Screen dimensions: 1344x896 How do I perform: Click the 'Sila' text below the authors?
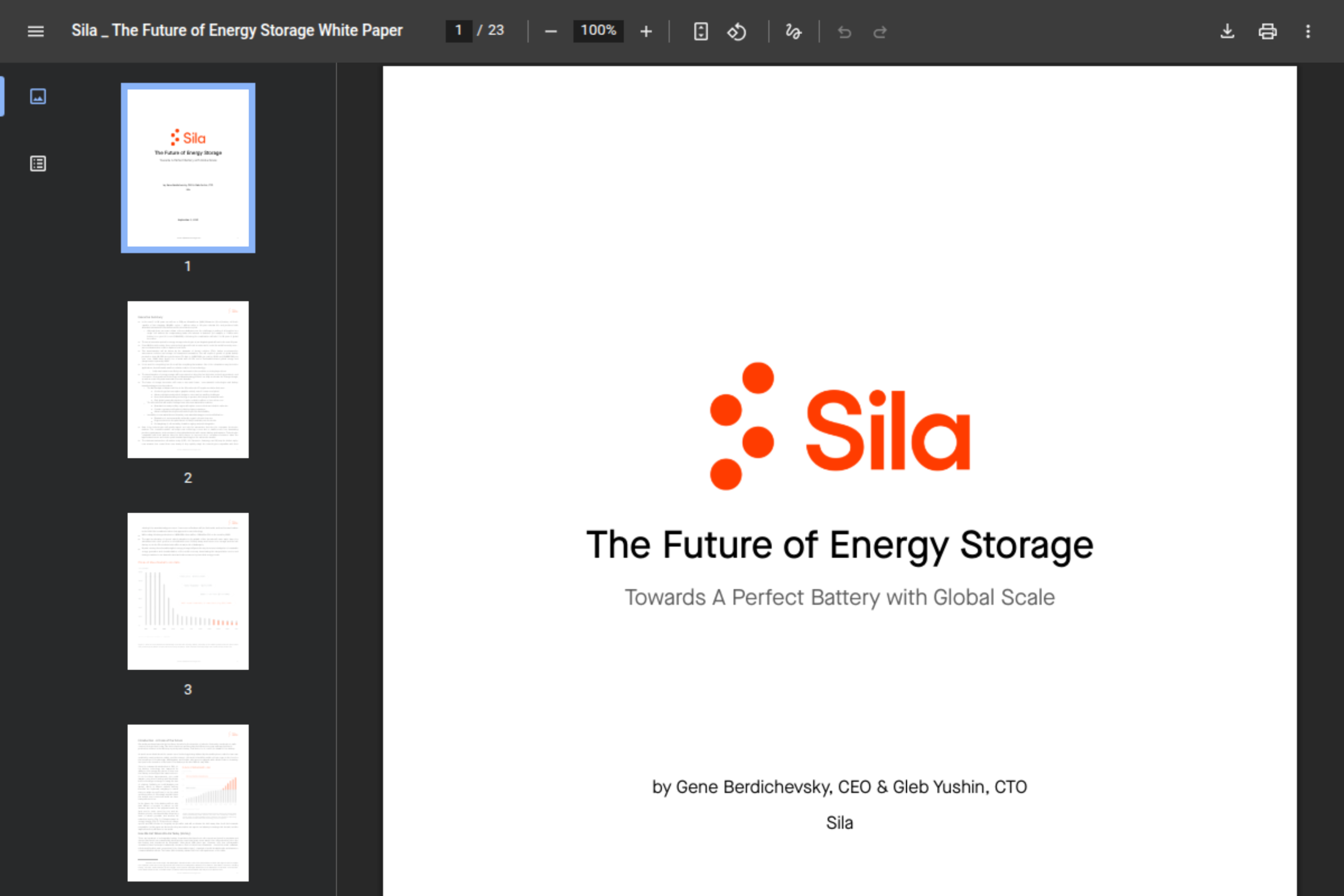point(839,823)
